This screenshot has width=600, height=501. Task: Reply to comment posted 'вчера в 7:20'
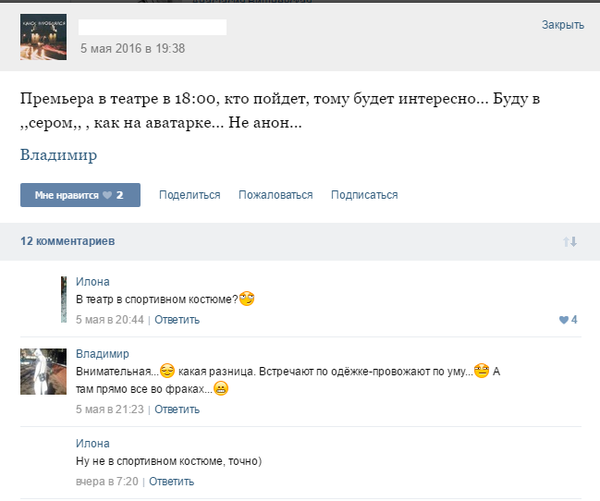pos(170,481)
